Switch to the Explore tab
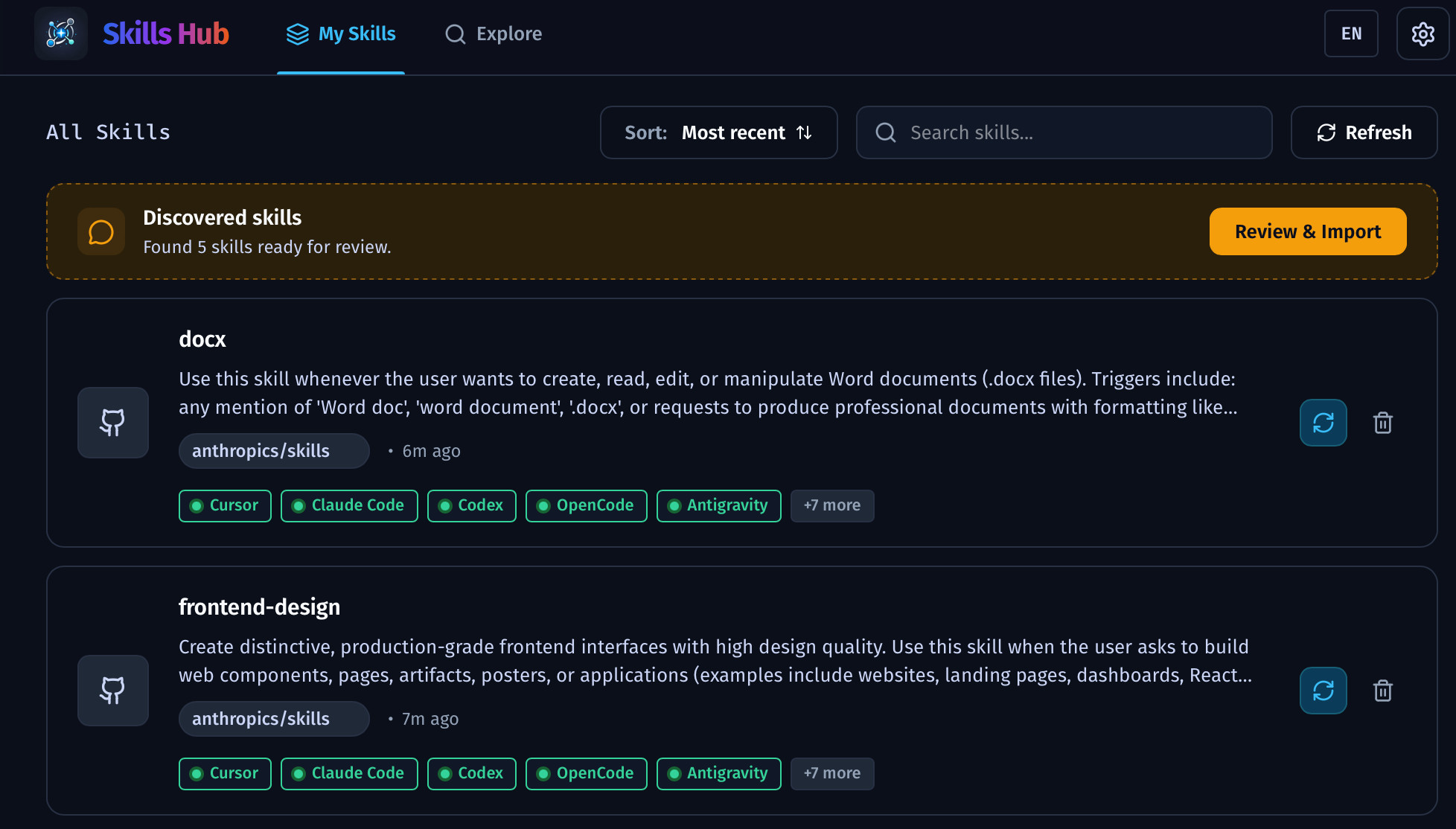Viewport: 1456px width, 829px height. coord(494,34)
